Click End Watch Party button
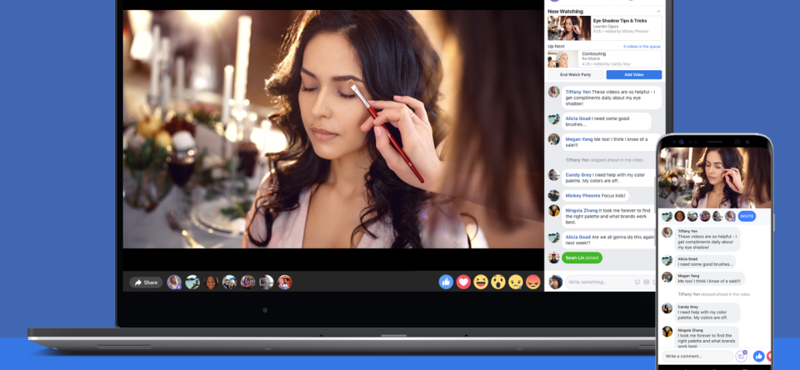 [x=575, y=75]
